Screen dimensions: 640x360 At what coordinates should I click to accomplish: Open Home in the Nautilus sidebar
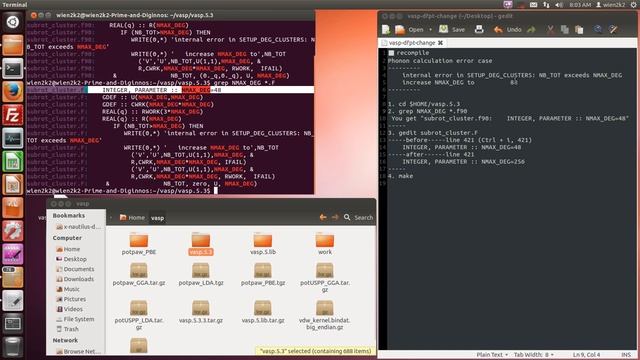(x=68, y=249)
